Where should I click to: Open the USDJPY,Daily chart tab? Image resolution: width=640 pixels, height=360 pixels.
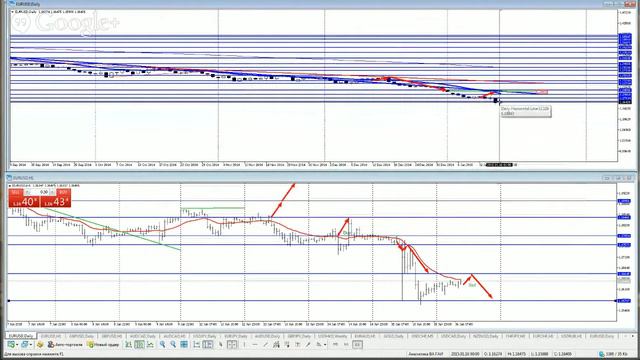[x=205, y=336]
